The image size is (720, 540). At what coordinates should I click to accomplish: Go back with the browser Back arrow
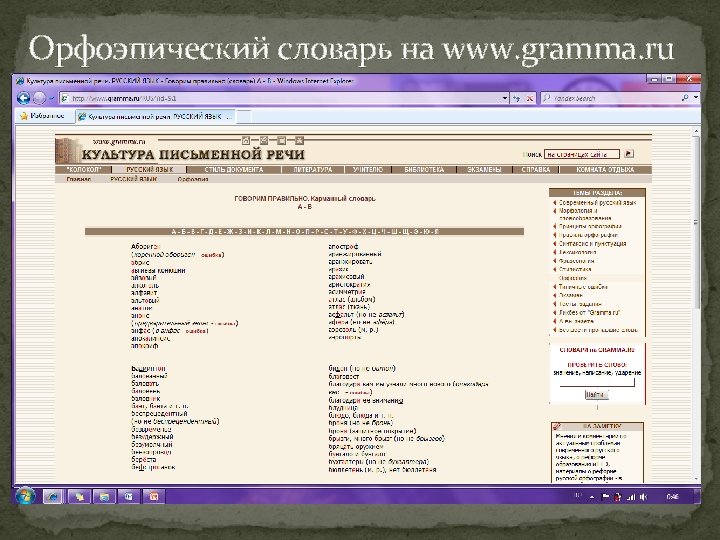pyautogui.click(x=23, y=98)
